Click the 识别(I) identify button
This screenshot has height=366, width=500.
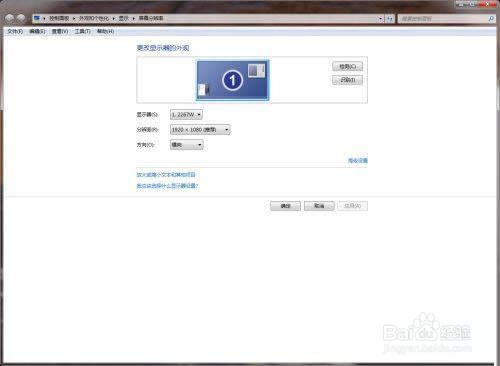tap(347, 80)
